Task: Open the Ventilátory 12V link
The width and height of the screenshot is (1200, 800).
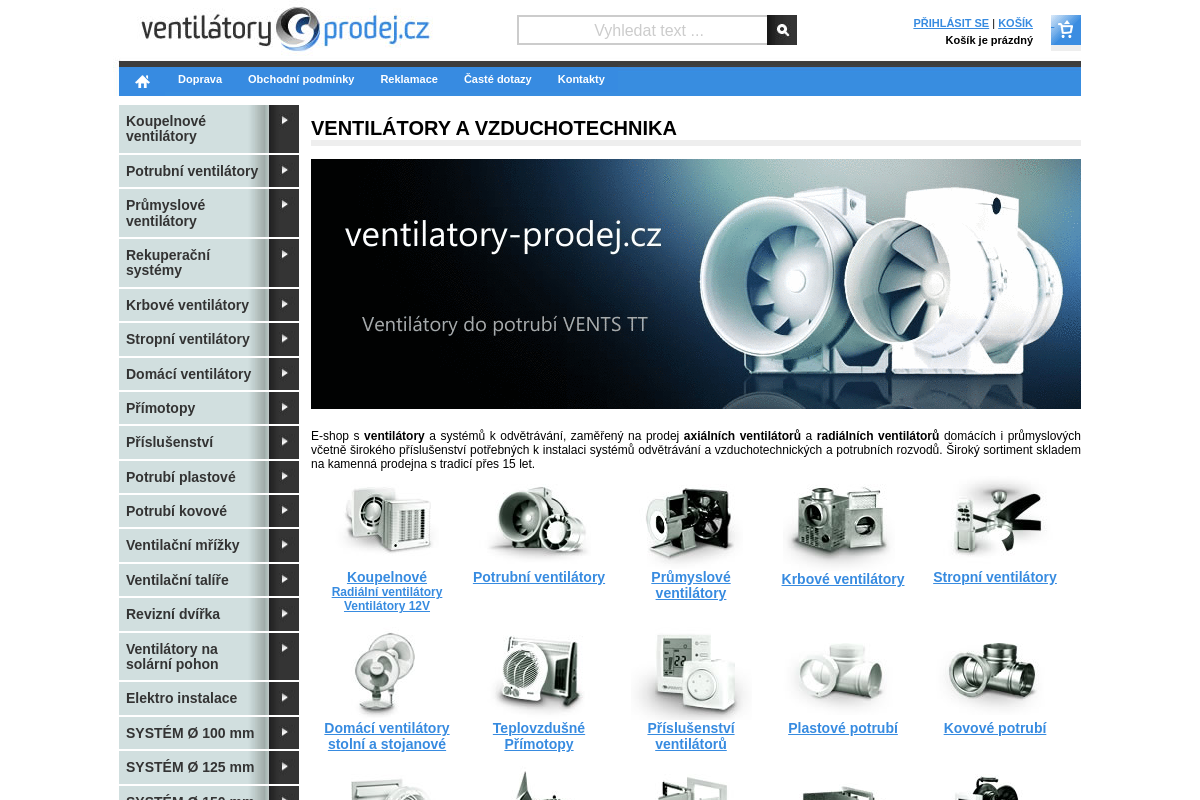Action: click(x=387, y=605)
